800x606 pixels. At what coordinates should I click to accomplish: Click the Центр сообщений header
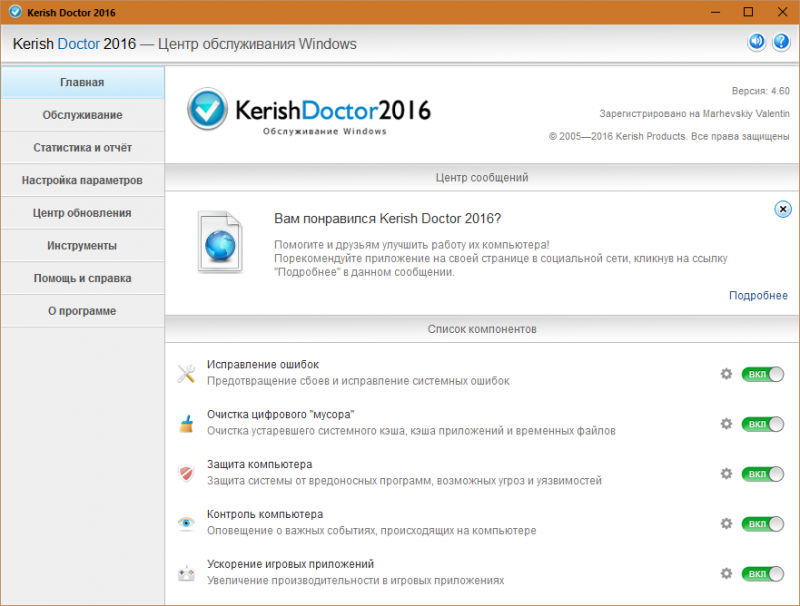pyautogui.click(x=482, y=178)
